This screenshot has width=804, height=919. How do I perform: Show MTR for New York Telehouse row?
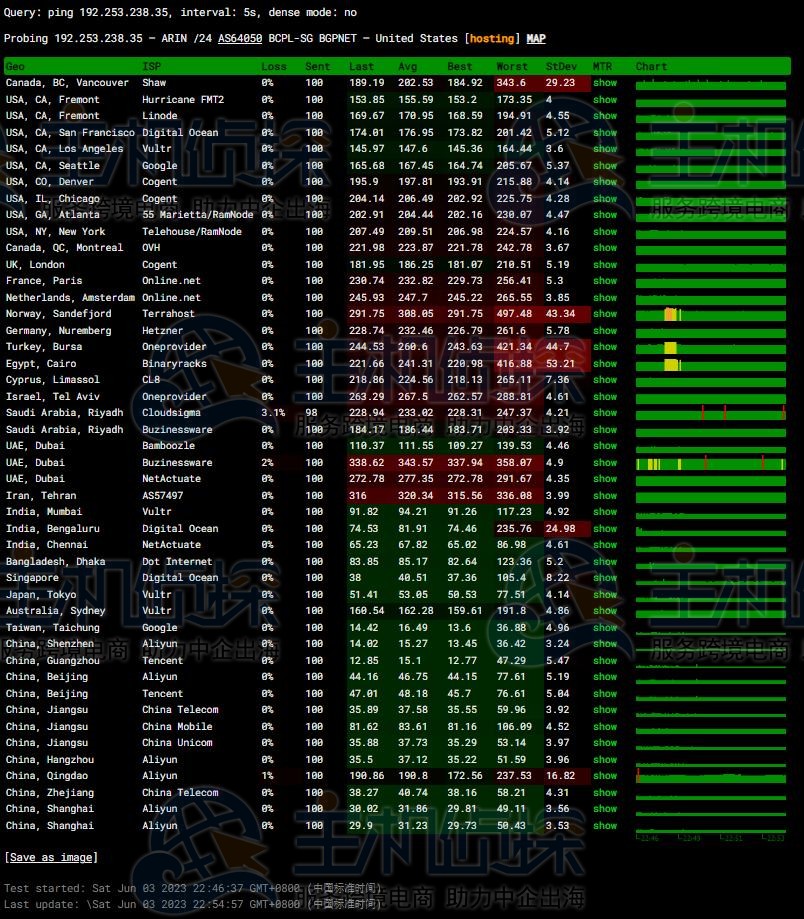605,232
